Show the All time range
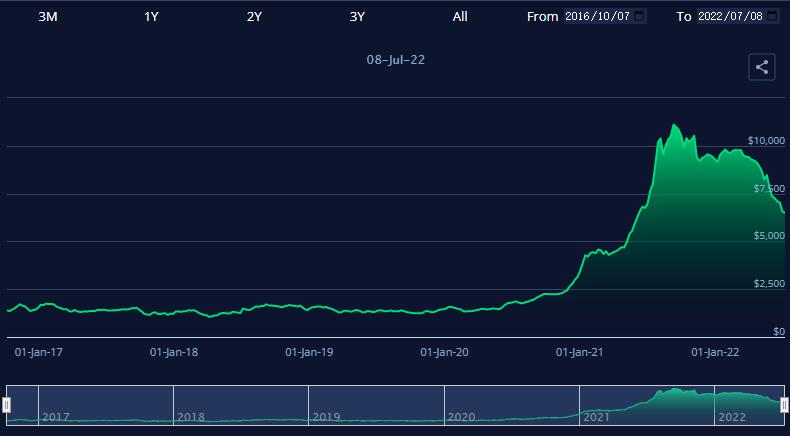Viewport: 790px width, 436px height. pos(460,17)
